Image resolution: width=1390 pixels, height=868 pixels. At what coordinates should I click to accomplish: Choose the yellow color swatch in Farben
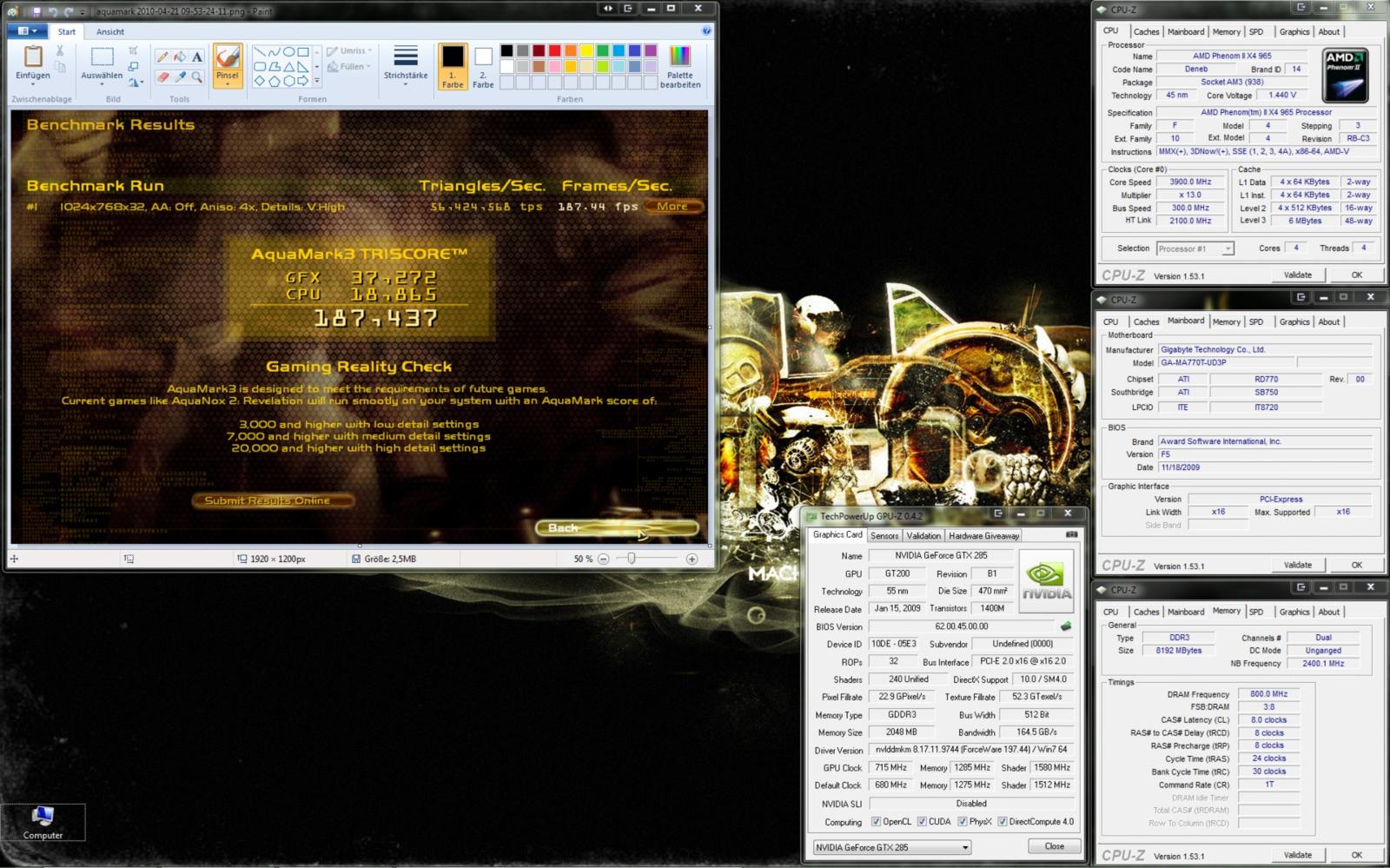click(x=586, y=50)
